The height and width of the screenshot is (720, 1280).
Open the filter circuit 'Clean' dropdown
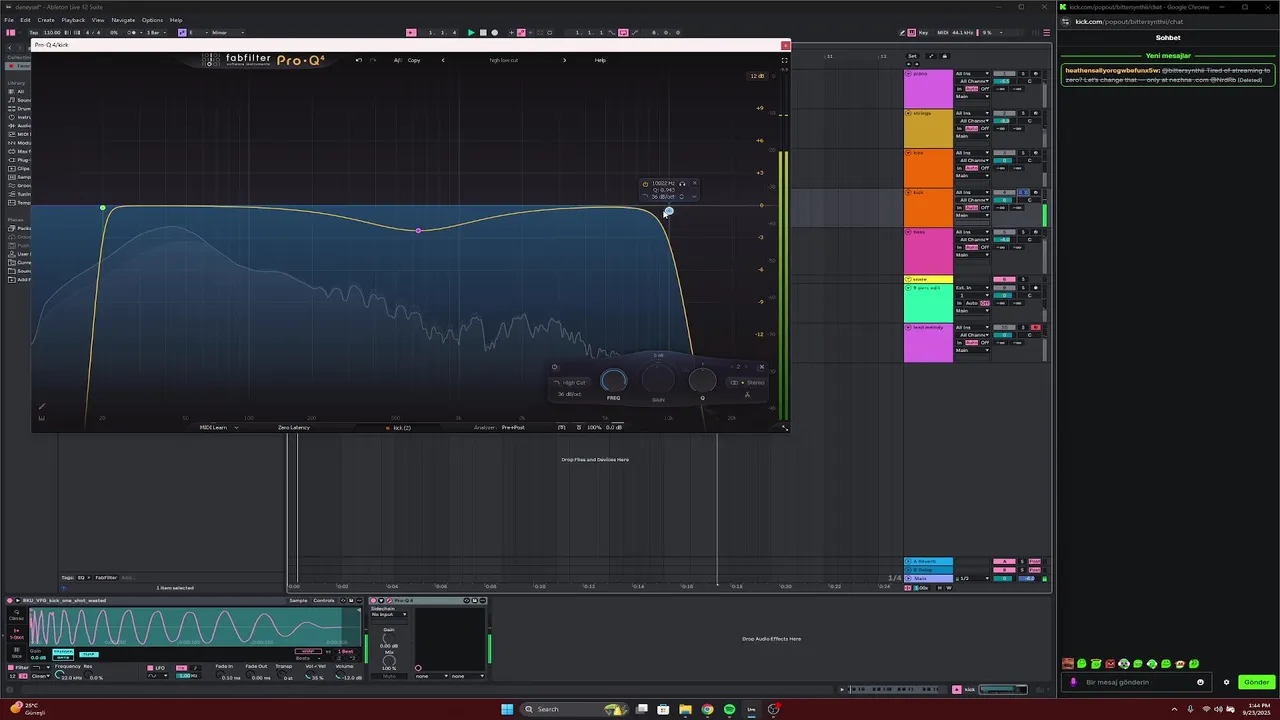[41, 677]
